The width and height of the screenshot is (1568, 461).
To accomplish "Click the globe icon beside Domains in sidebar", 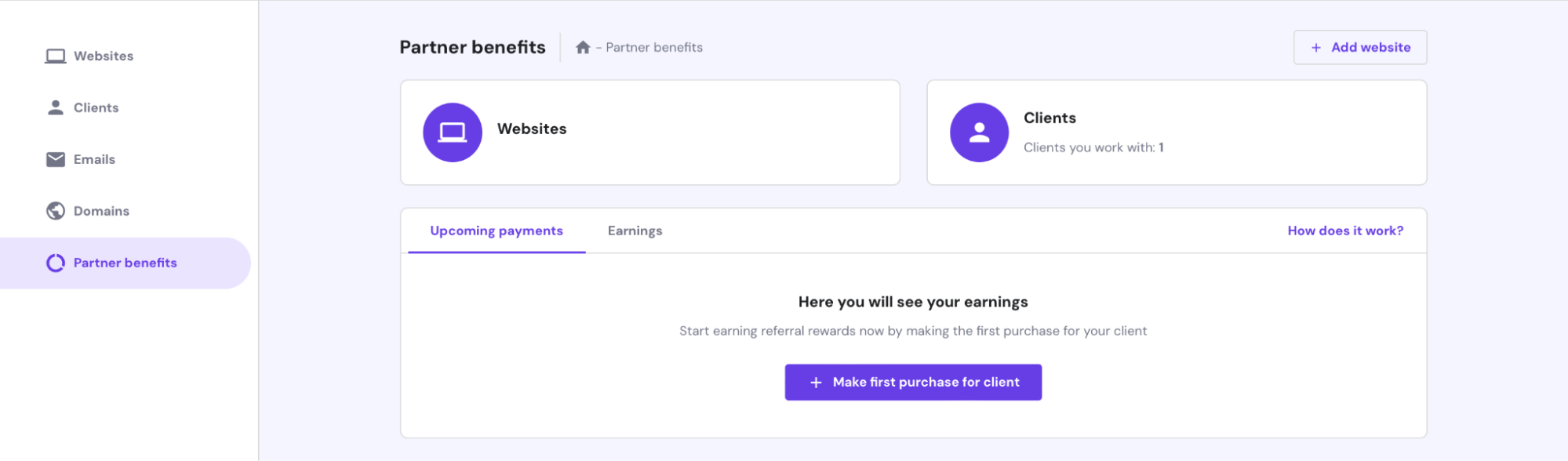I will (x=56, y=211).
